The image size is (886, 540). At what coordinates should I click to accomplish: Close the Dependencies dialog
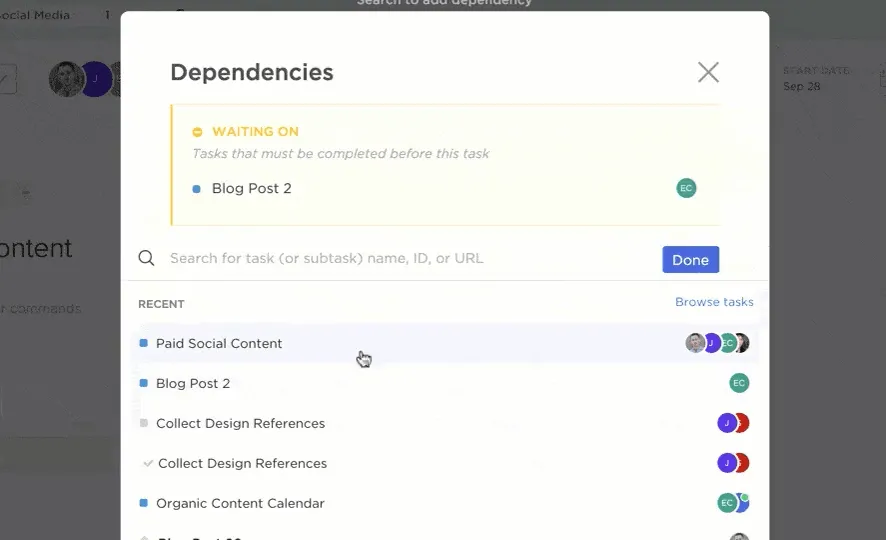click(708, 72)
